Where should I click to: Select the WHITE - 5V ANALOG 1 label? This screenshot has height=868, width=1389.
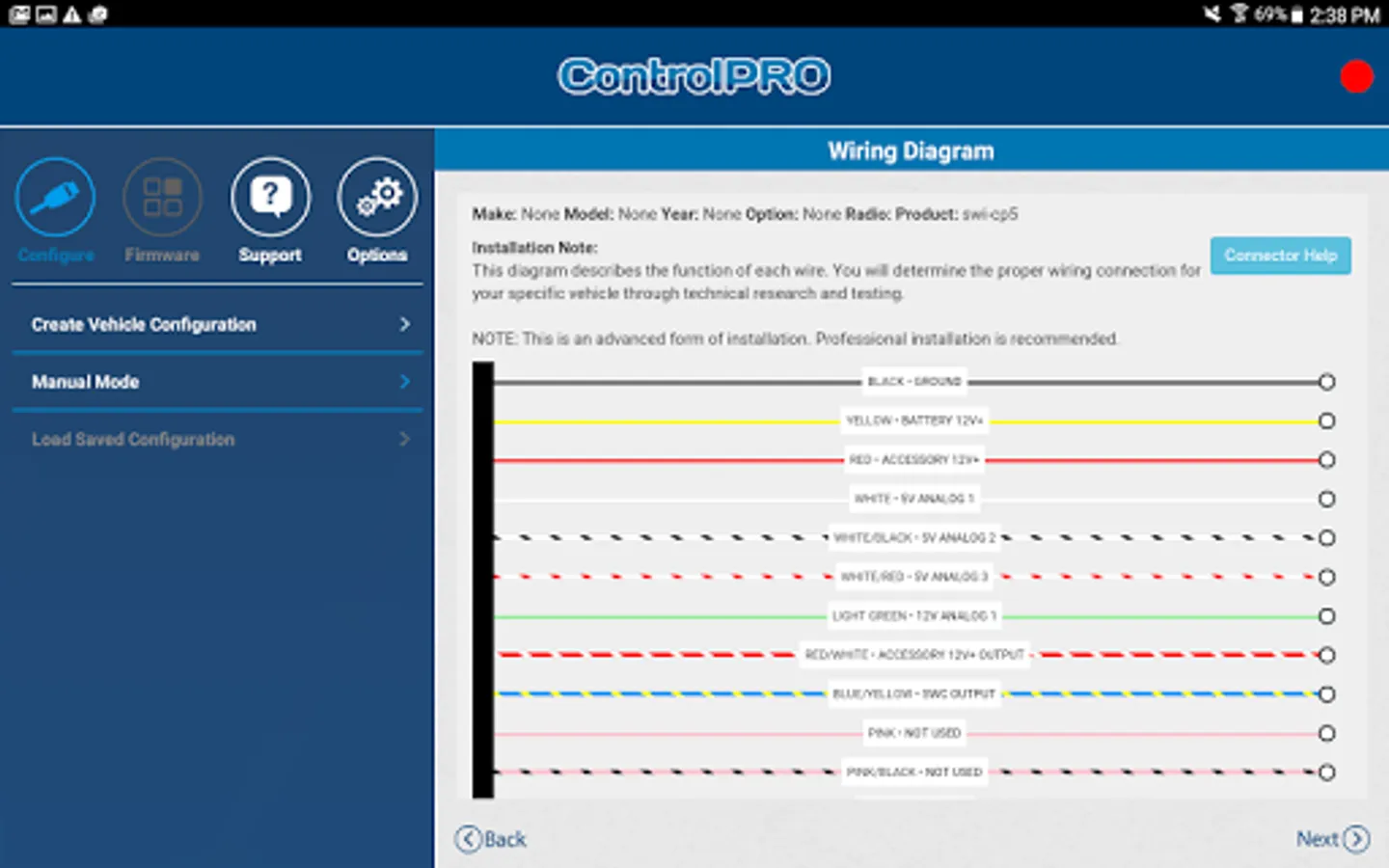click(x=914, y=499)
